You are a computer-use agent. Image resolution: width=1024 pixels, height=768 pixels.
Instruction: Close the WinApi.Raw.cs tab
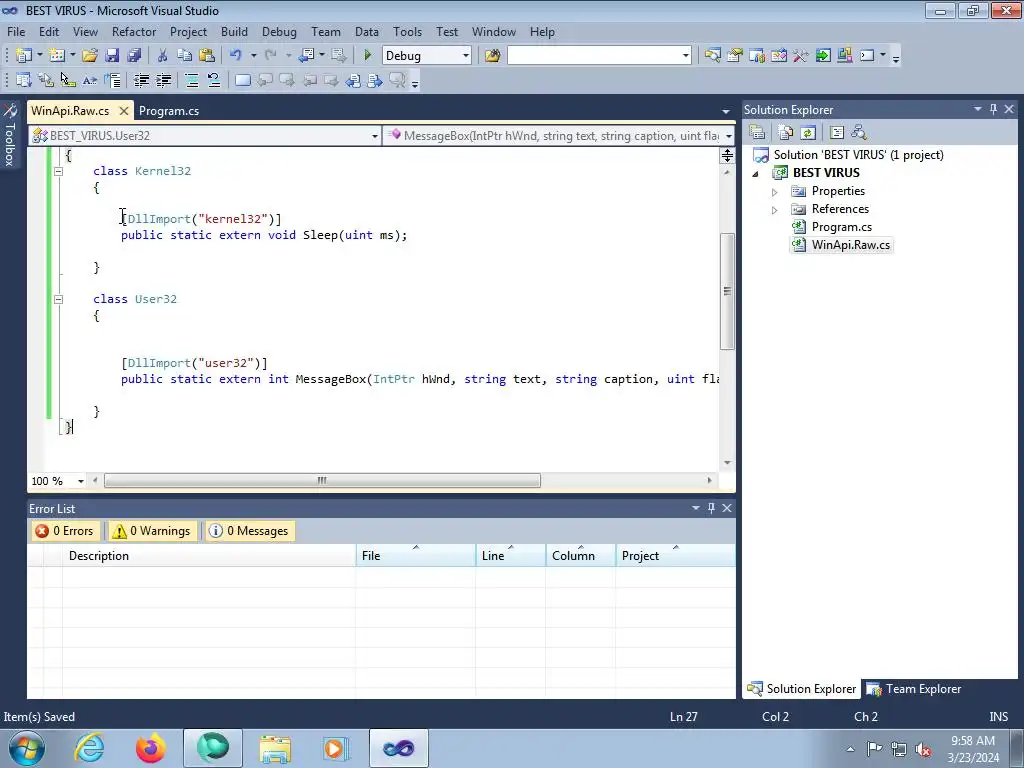[123, 111]
